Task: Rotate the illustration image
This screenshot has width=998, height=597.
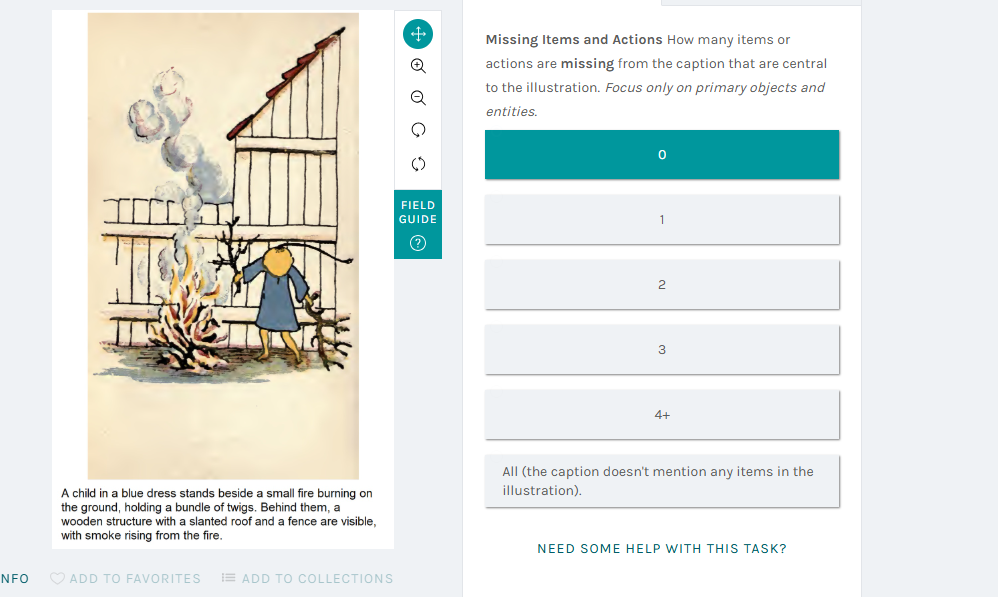Action: coord(418,130)
